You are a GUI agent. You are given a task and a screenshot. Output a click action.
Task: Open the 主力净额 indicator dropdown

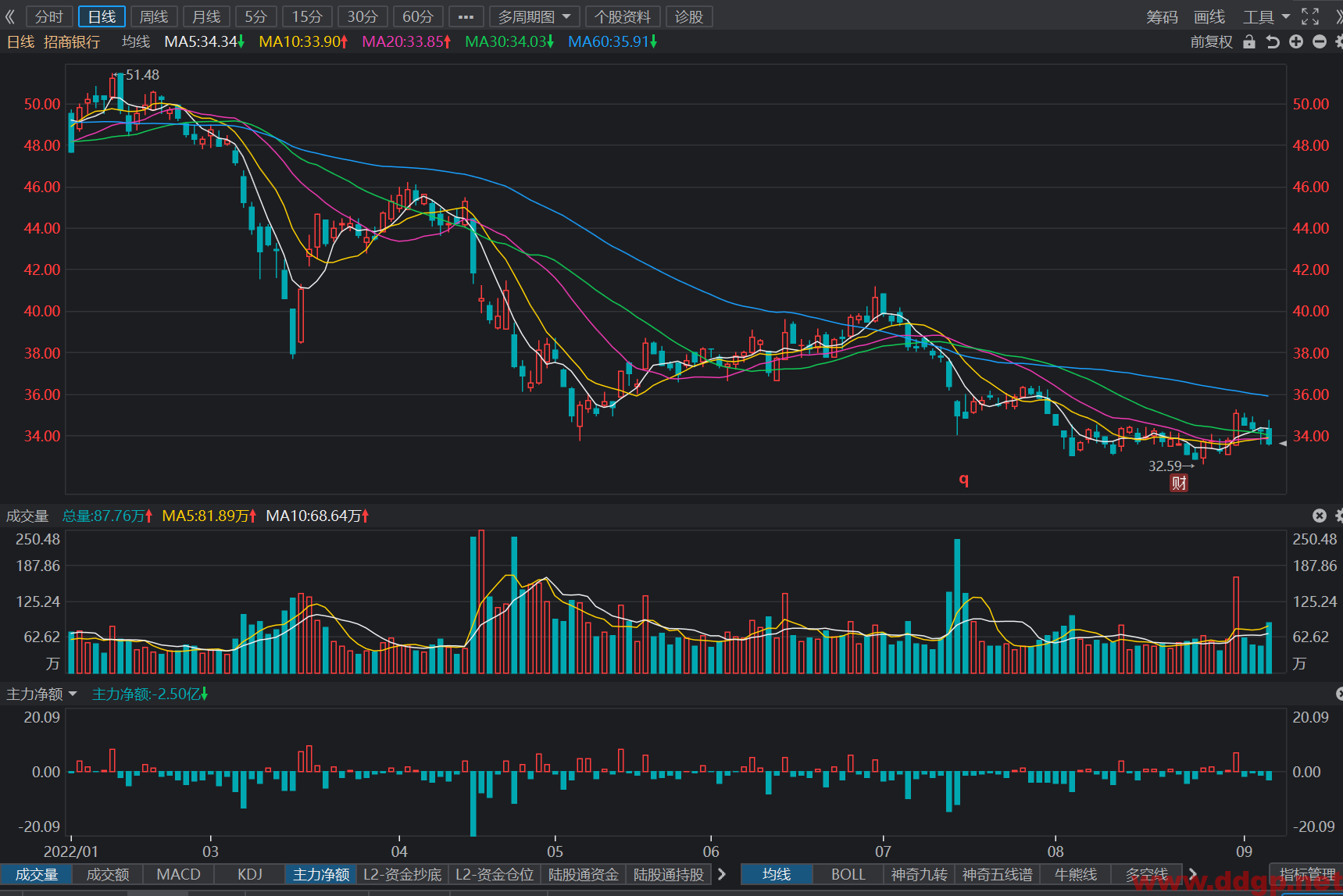coord(42,694)
